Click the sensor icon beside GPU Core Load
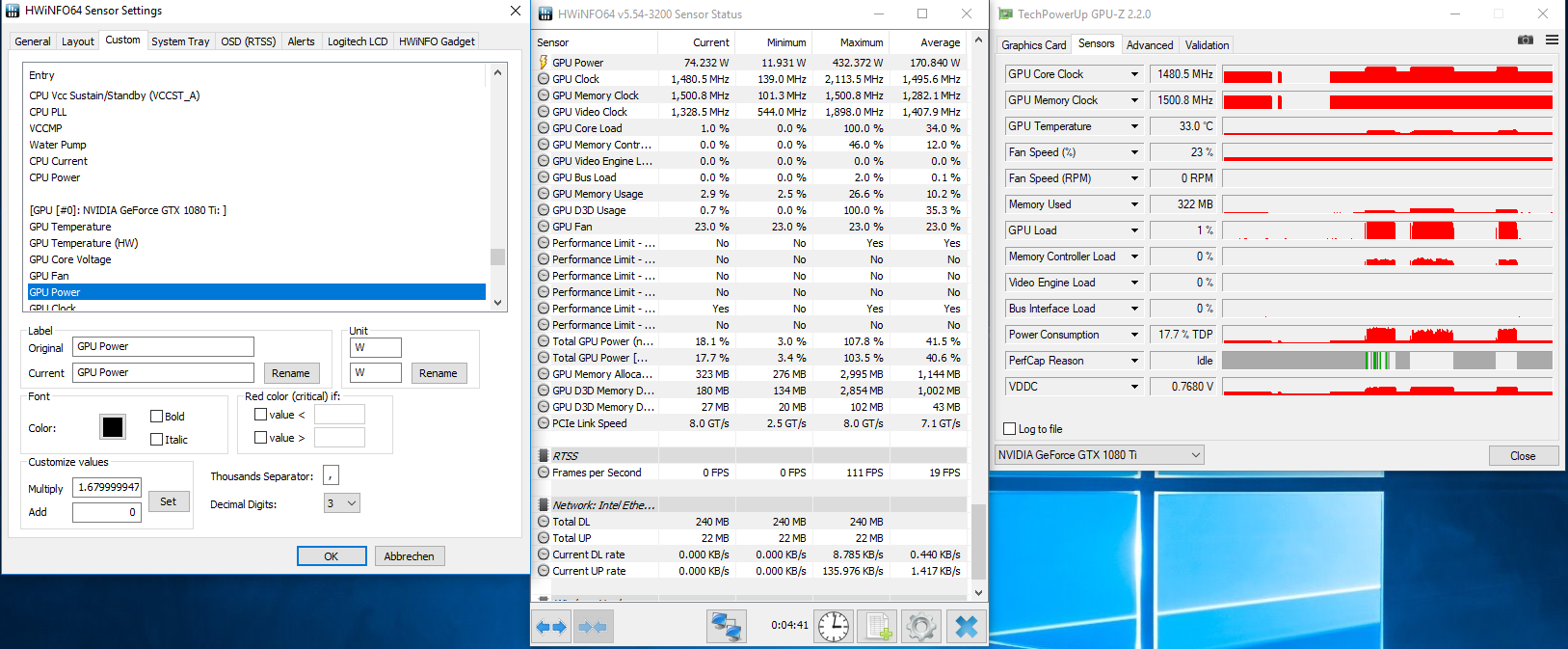1568x649 pixels. click(x=544, y=128)
